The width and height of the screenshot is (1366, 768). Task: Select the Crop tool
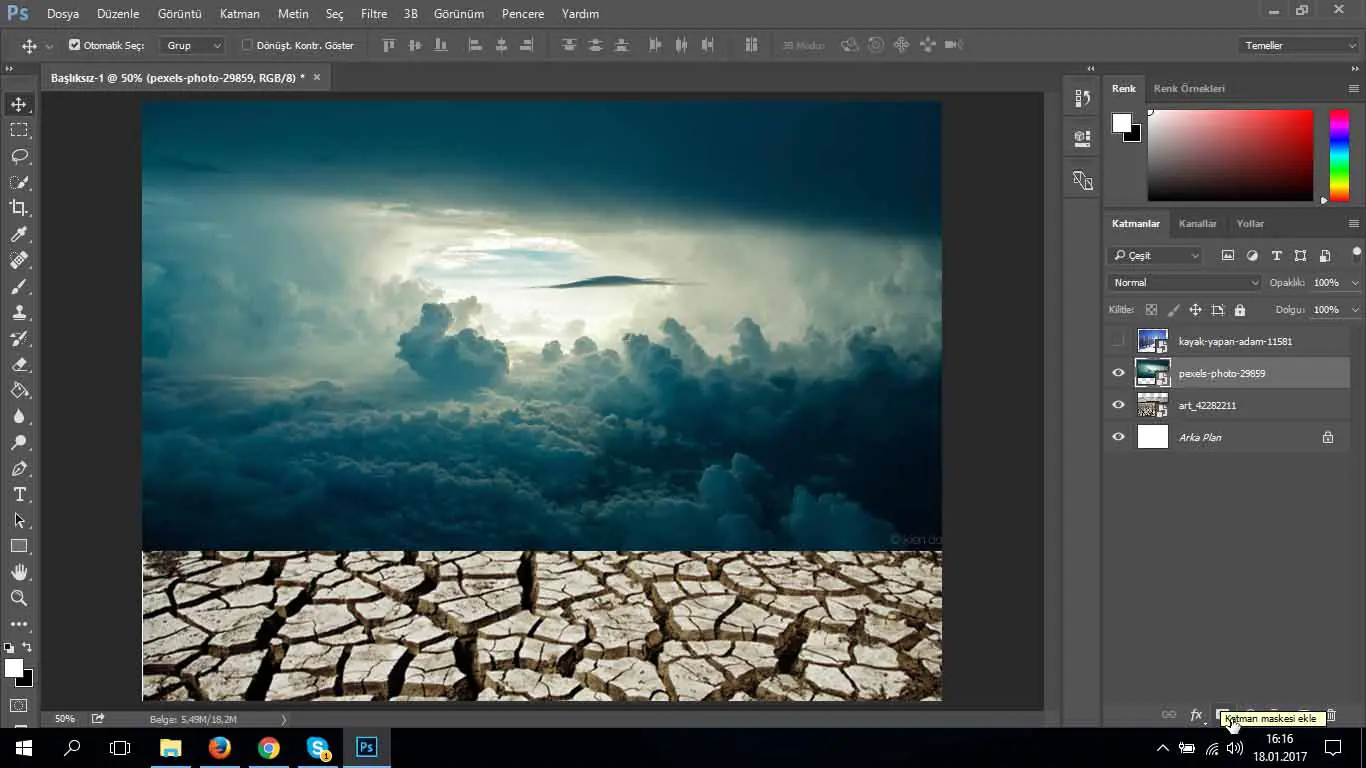(19, 208)
